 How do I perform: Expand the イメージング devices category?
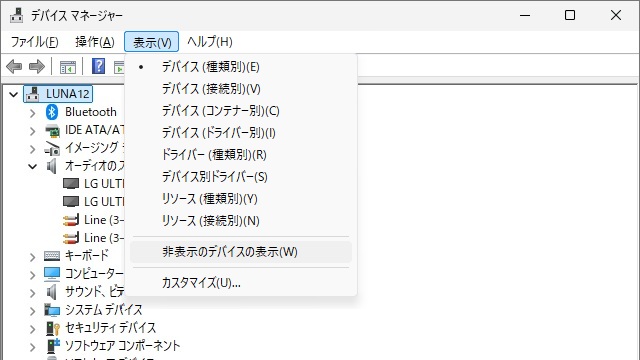click(33, 149)
